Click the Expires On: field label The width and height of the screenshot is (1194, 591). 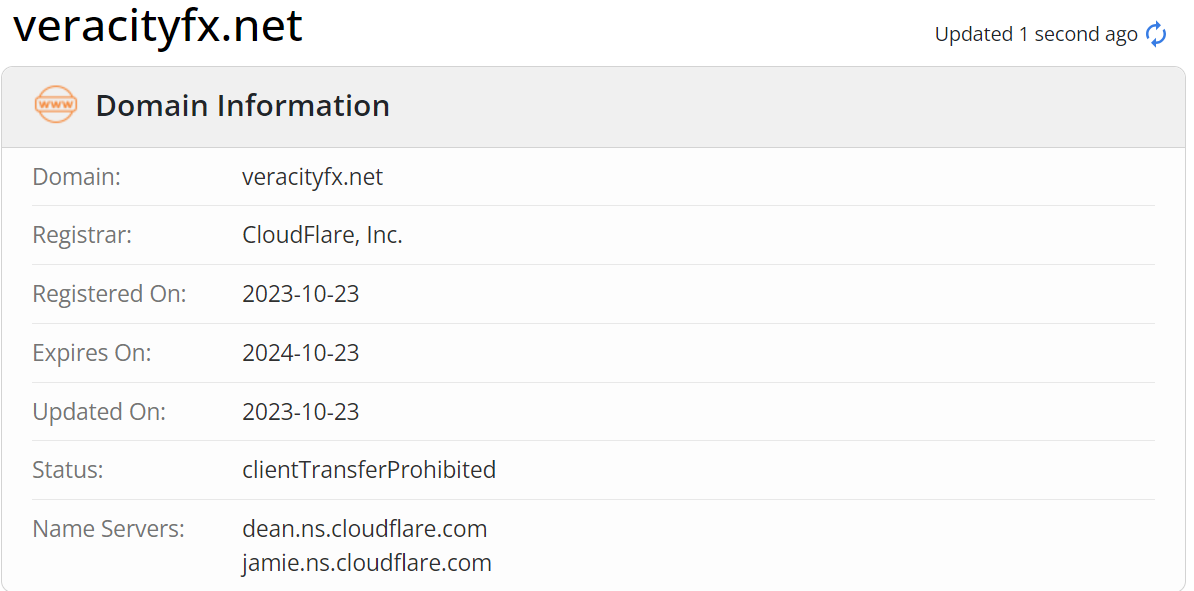[92, 353]
